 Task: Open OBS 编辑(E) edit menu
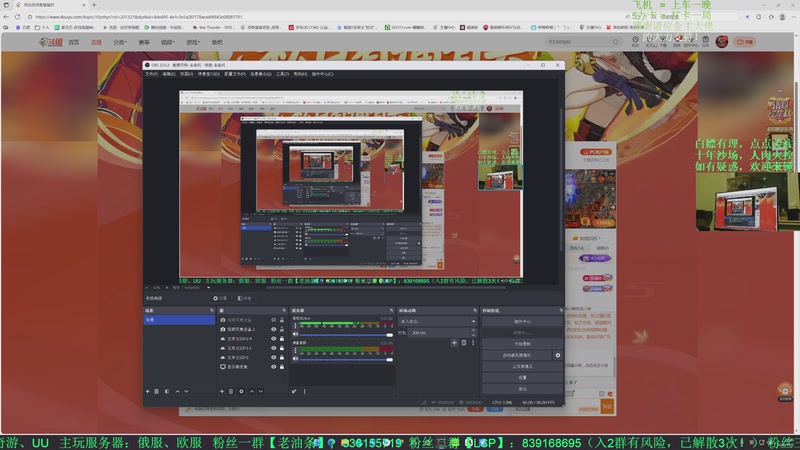pos(169,74)
